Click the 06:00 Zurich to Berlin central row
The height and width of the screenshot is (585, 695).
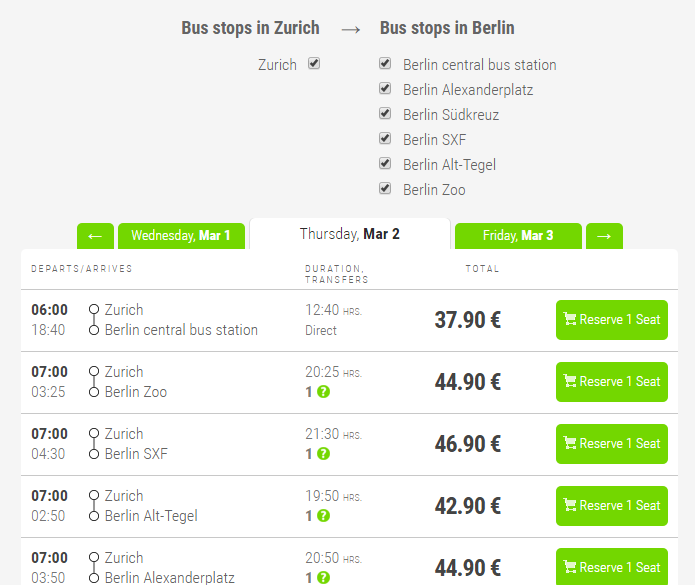click(x=250, y=320)
